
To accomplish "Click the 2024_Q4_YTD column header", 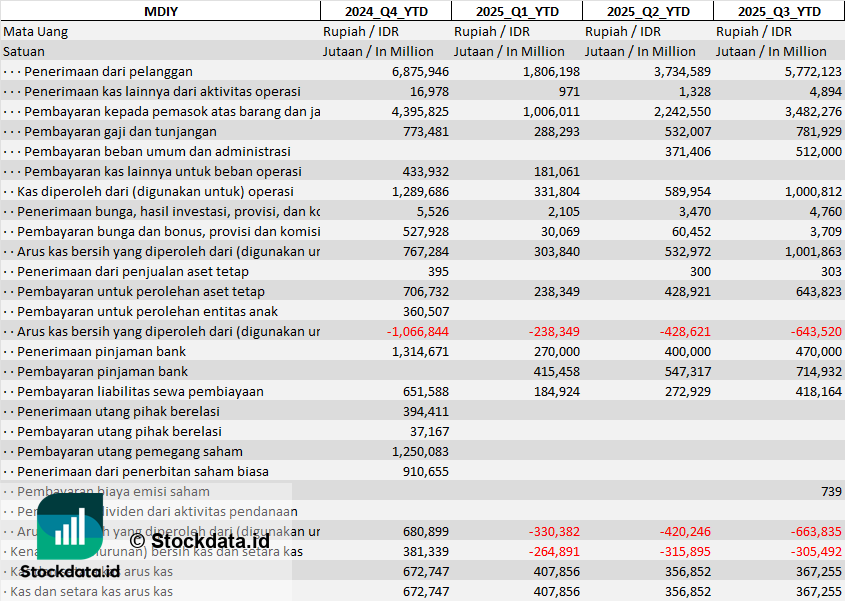I will pyautogui.click(x=386, y=11).
